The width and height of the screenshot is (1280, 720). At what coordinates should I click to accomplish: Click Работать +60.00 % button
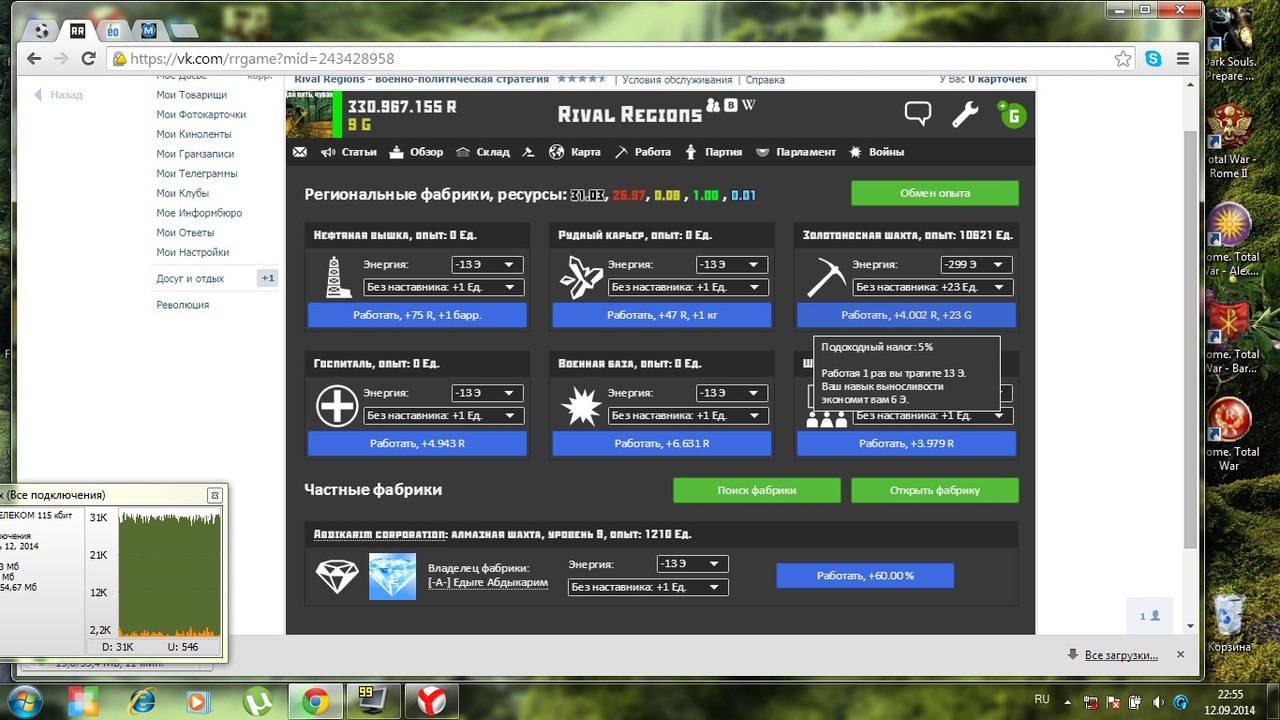point(865,576)
